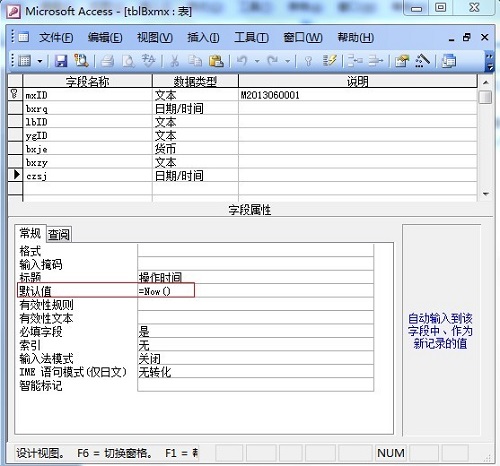Click the 有效性文本 property field
Viewport: 500px width, 466px height.
(255, 318)
